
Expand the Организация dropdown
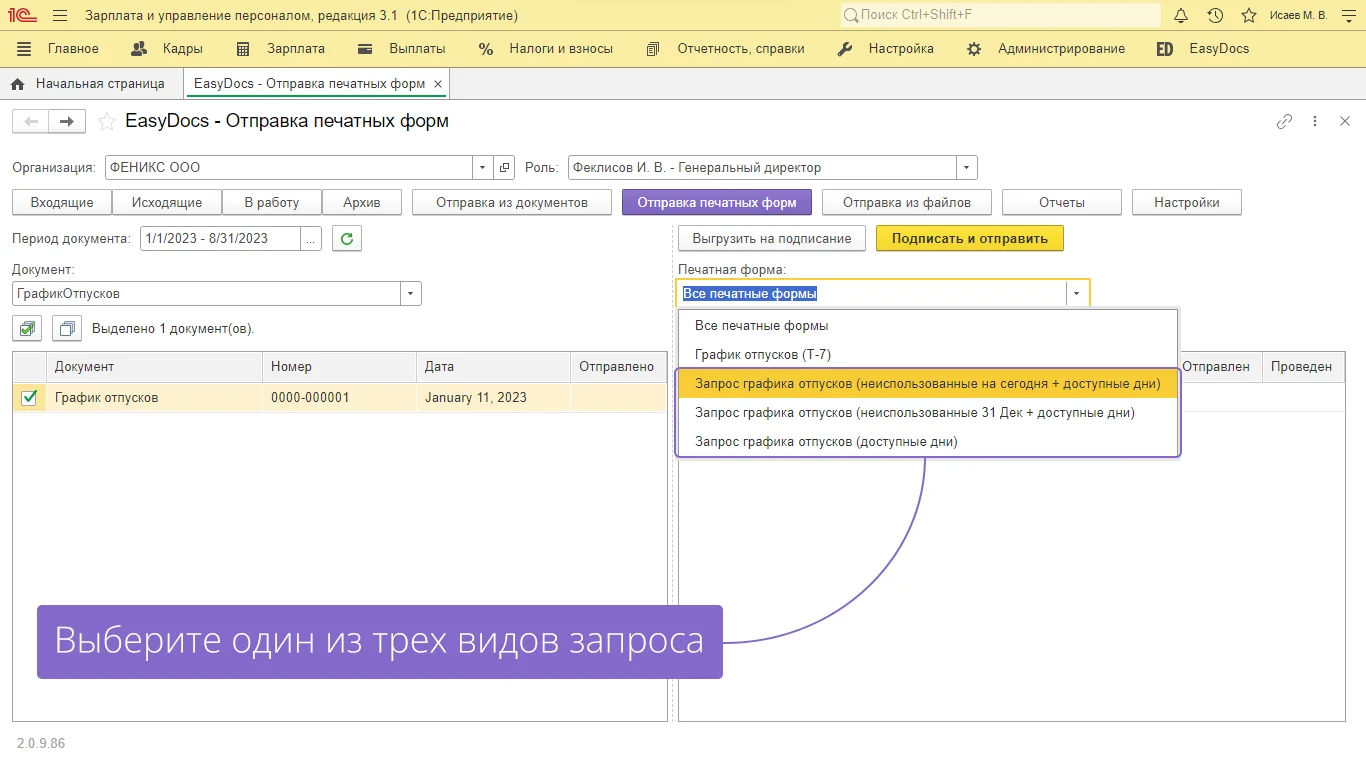coord(482,168)
